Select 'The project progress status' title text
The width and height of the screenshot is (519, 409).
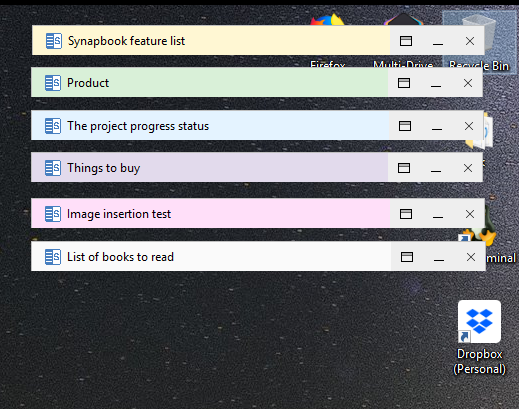(138, 126)
